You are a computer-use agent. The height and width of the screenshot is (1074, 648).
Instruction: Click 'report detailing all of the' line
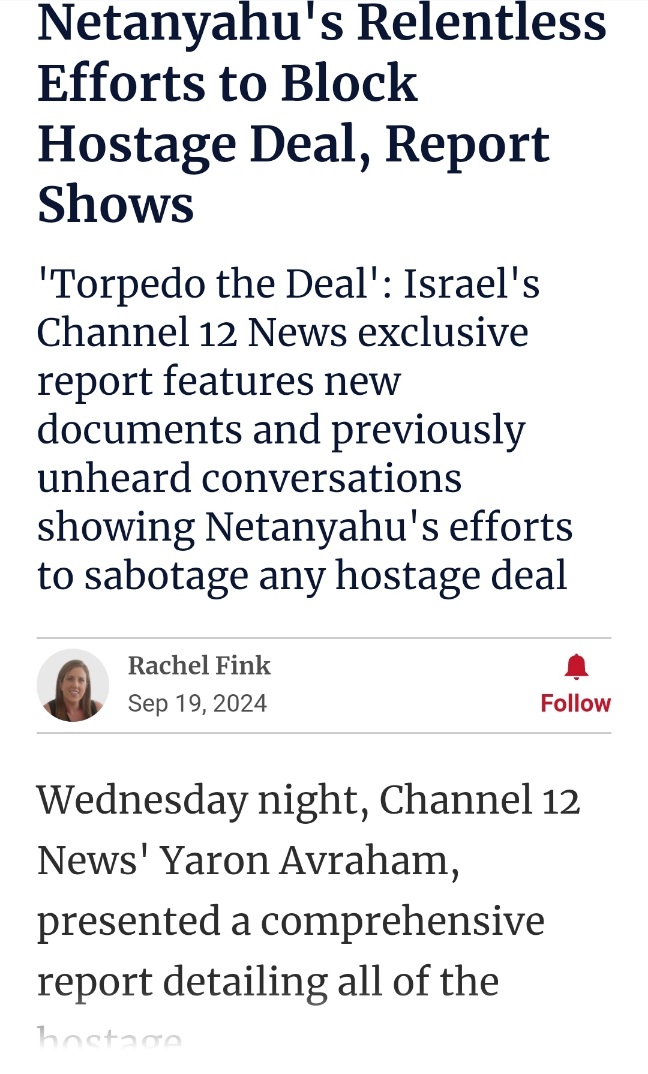coord(267,981)
